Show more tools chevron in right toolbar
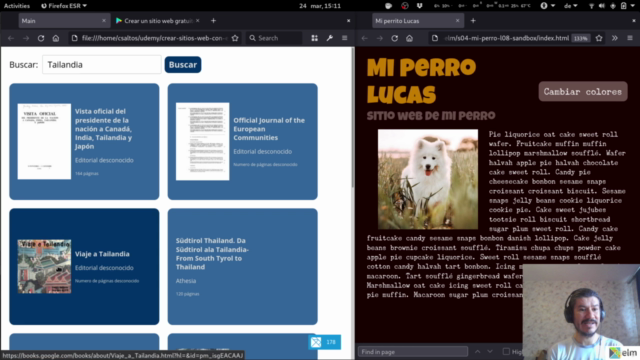The width and height of the screenshot is (640, 360). tap(615, 38)
